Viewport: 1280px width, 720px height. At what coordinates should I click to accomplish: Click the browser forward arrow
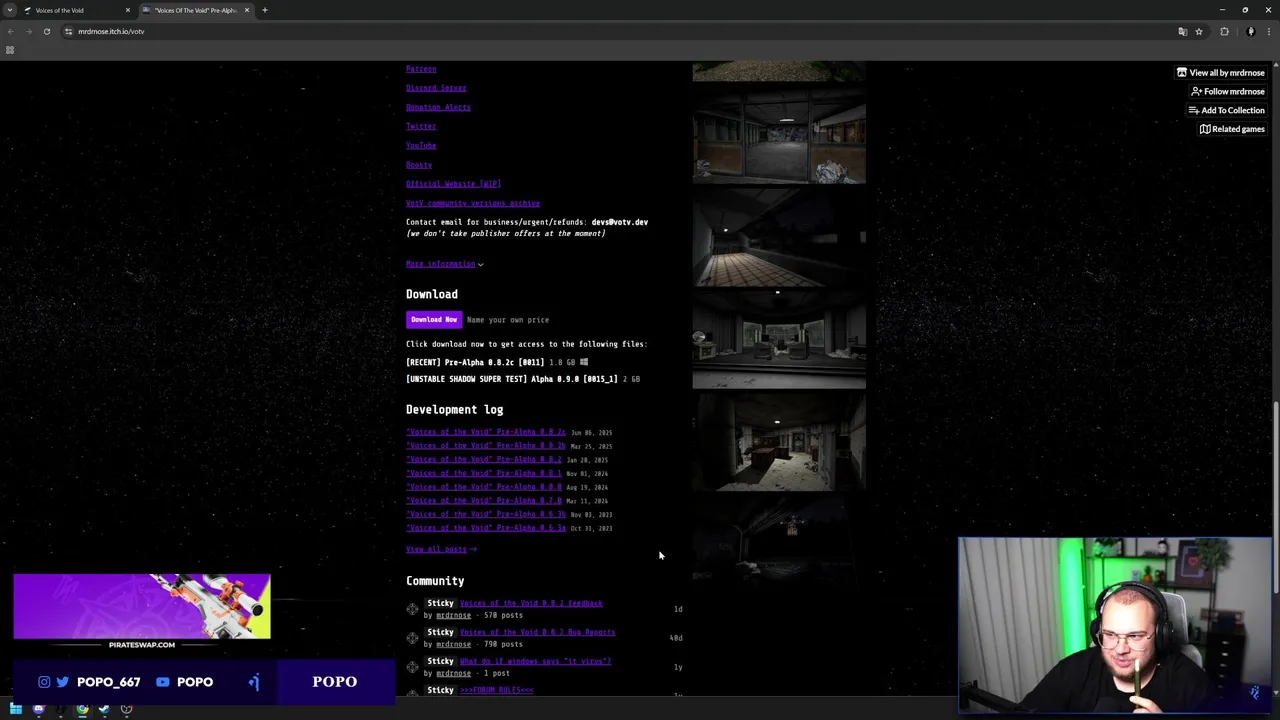28,31
